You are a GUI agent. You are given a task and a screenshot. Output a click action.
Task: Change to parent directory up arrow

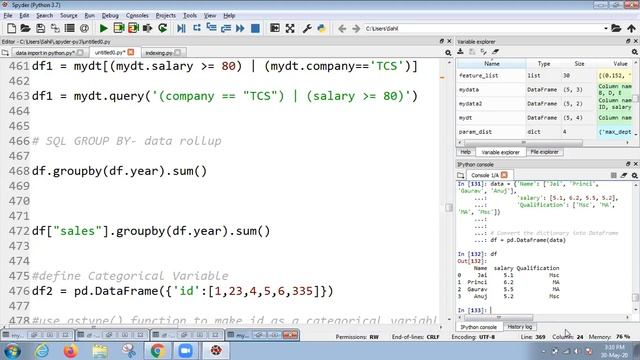631,28
